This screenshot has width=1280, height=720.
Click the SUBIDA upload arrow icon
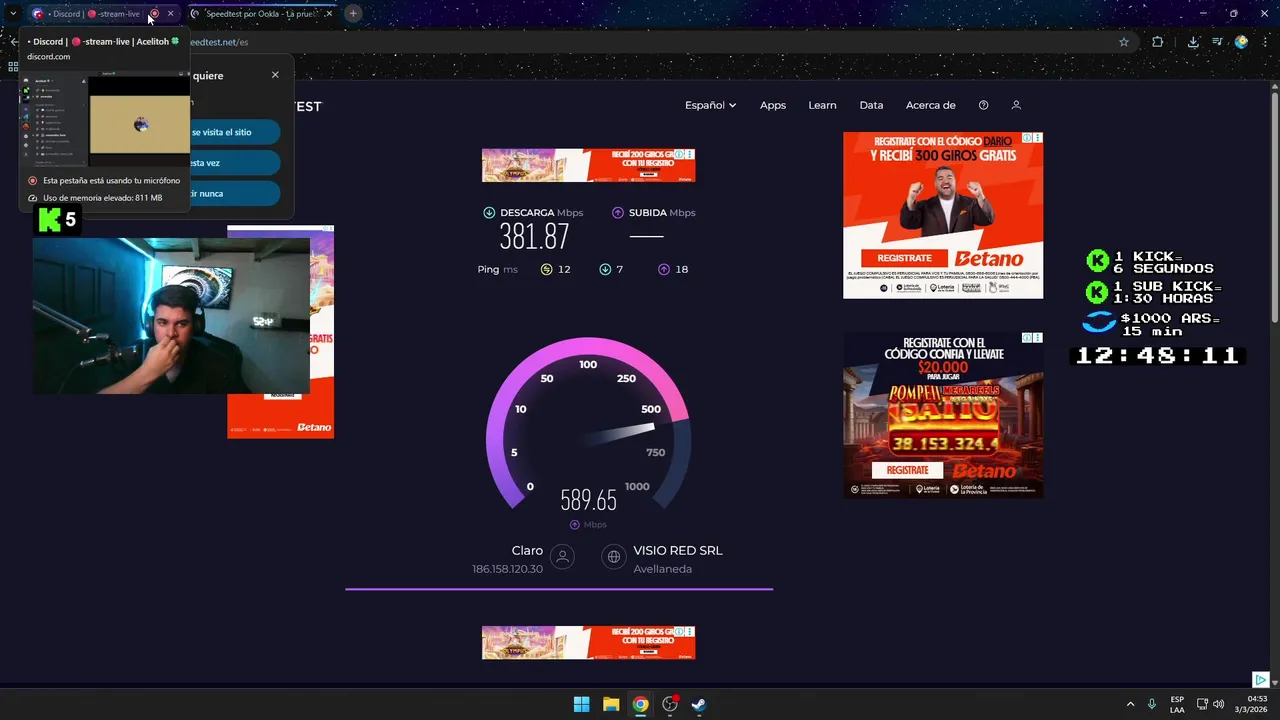(618, 212)
